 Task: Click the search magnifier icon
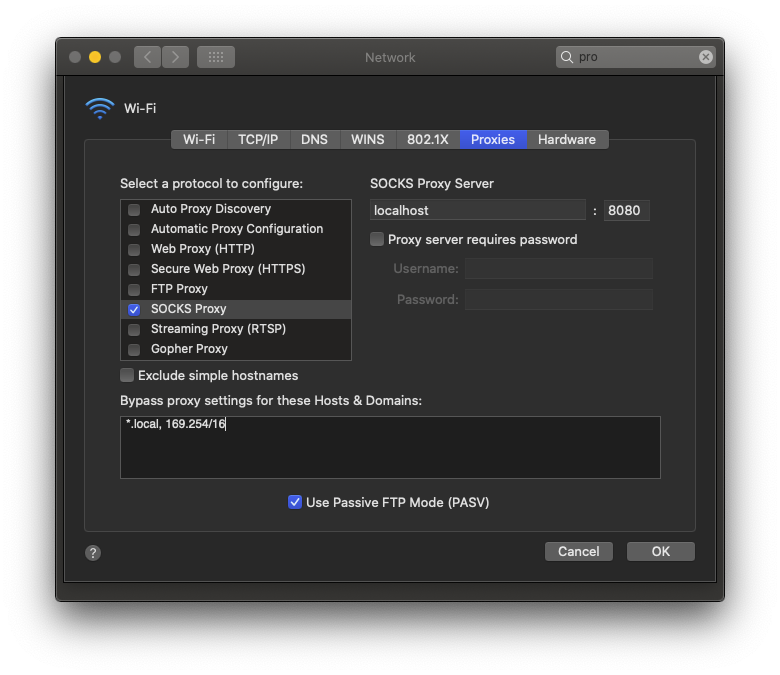click(x=568, y=57)
